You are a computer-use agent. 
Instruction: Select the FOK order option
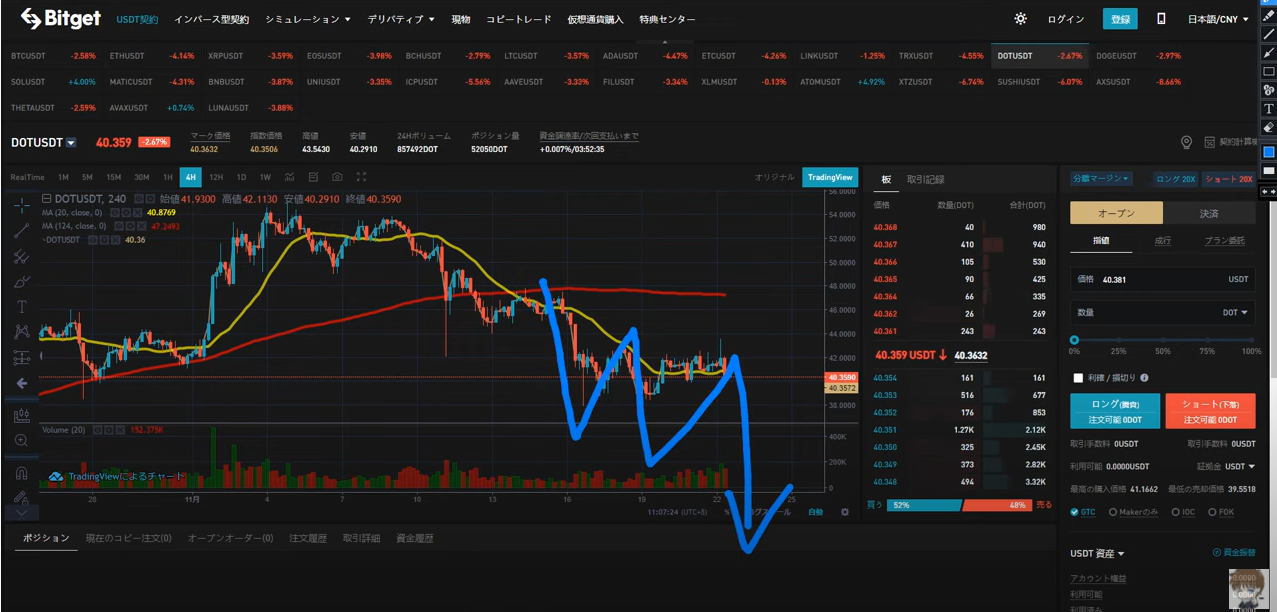(1219, 512)
